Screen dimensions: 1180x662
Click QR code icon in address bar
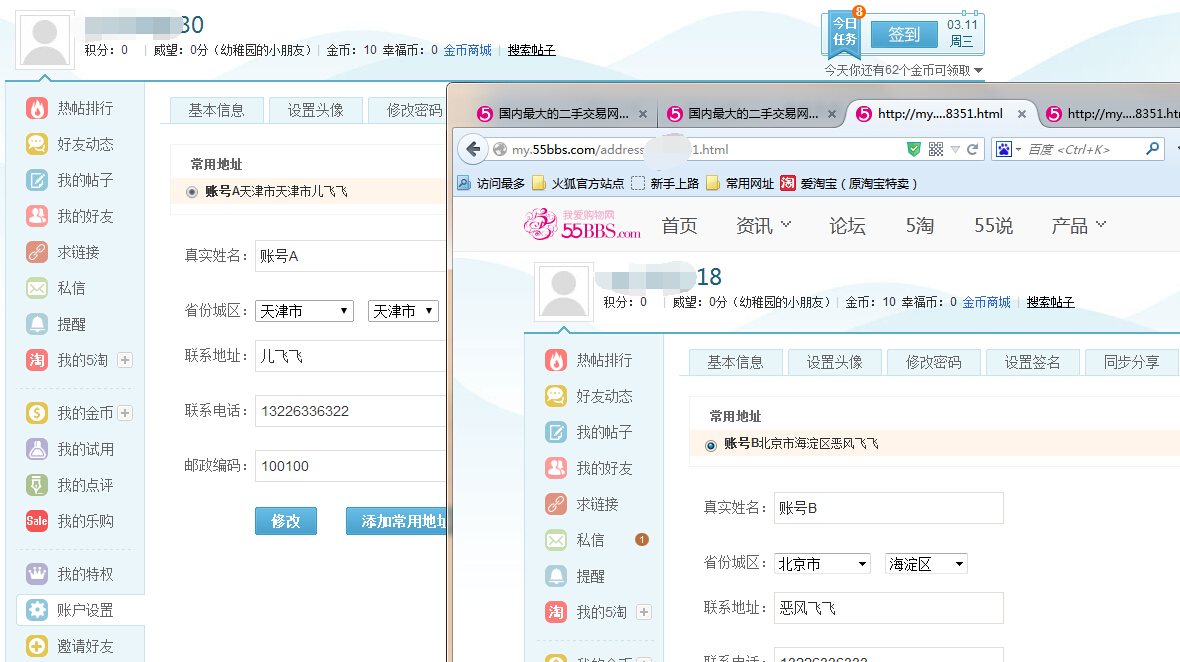(x=935, y=149)
